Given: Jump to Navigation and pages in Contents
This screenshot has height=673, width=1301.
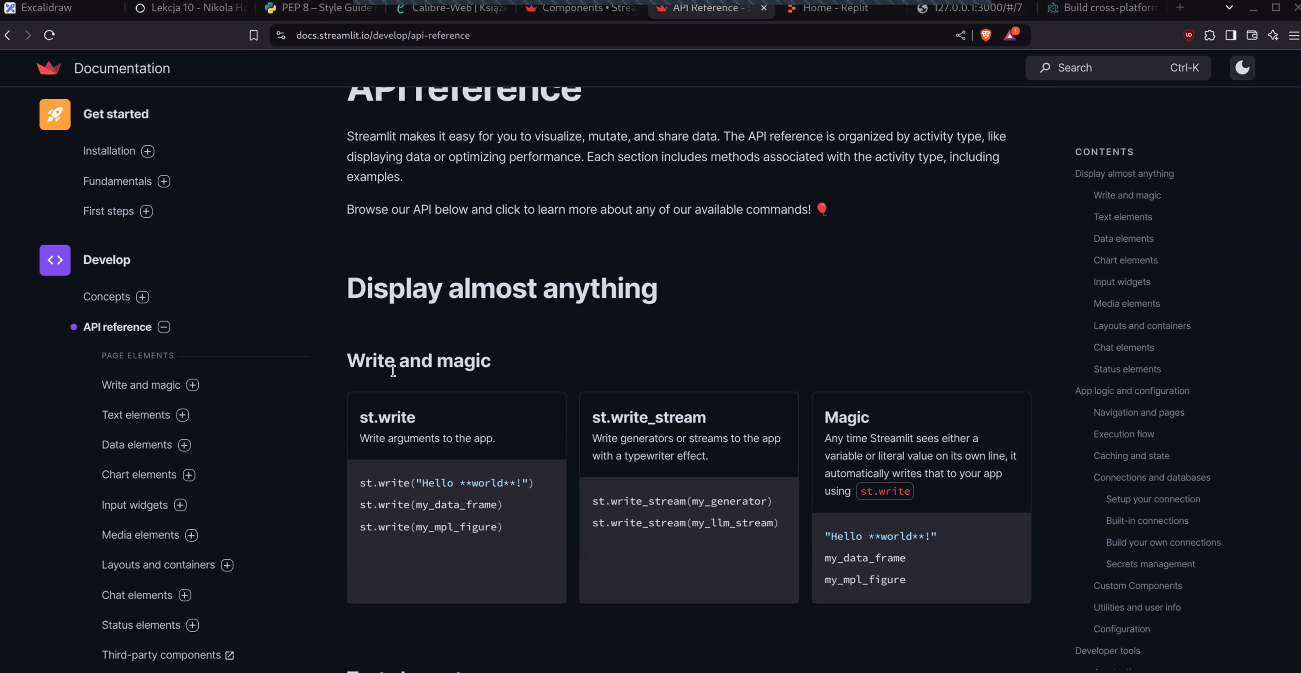Looking at the screenshot, I should pyautogui.click(x=1139, y=412).
